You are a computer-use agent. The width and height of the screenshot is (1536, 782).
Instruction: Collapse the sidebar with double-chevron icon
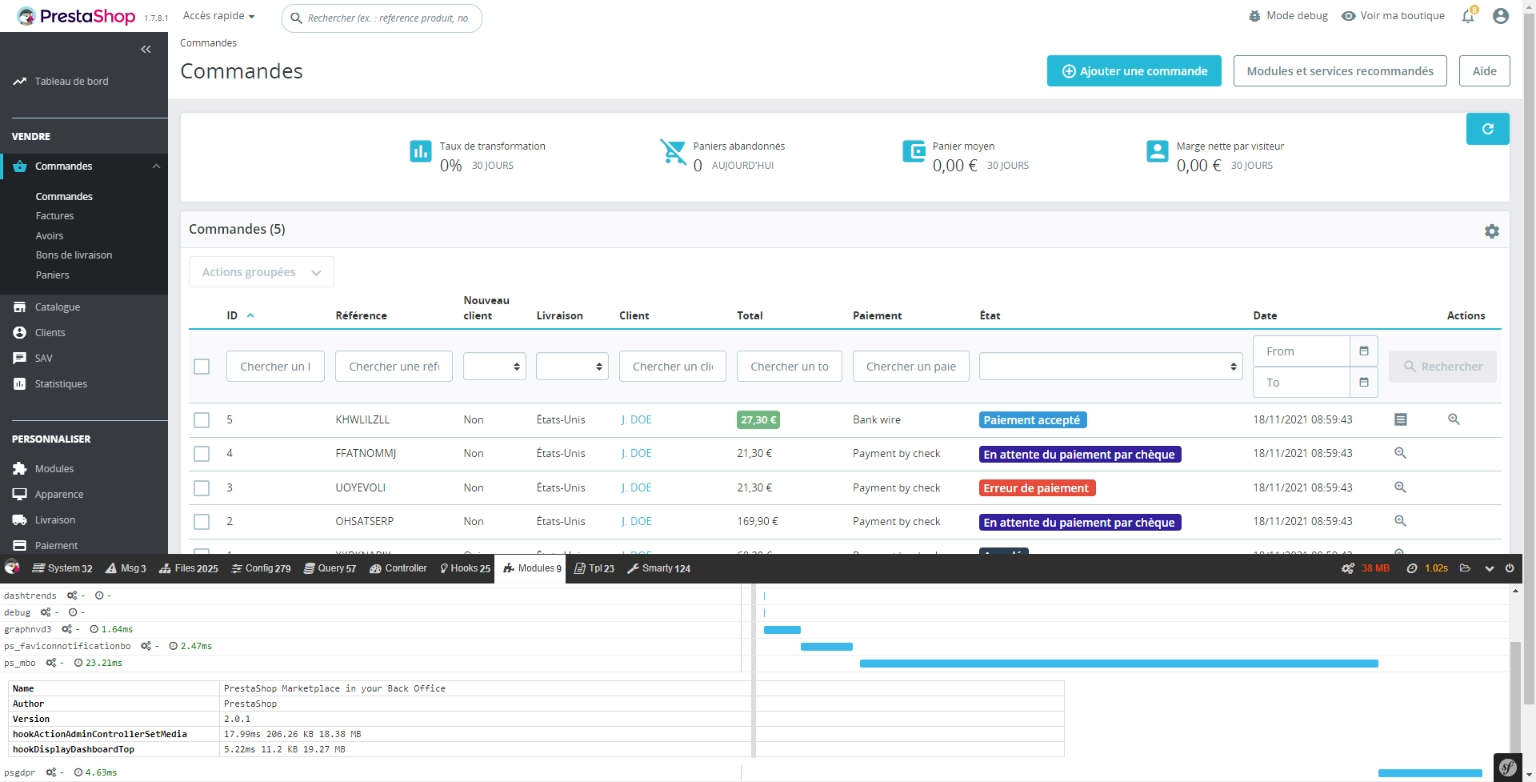pos(146,49)
